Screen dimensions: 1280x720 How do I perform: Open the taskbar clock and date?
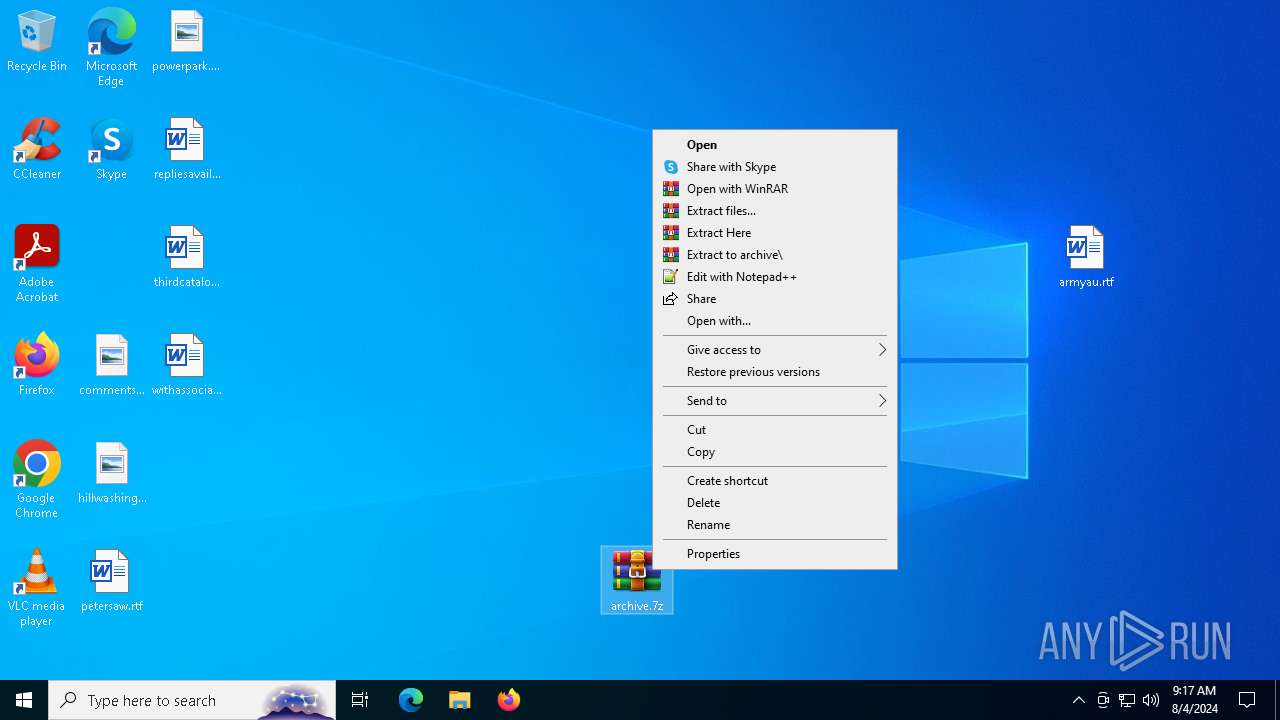coord(1195,700)
